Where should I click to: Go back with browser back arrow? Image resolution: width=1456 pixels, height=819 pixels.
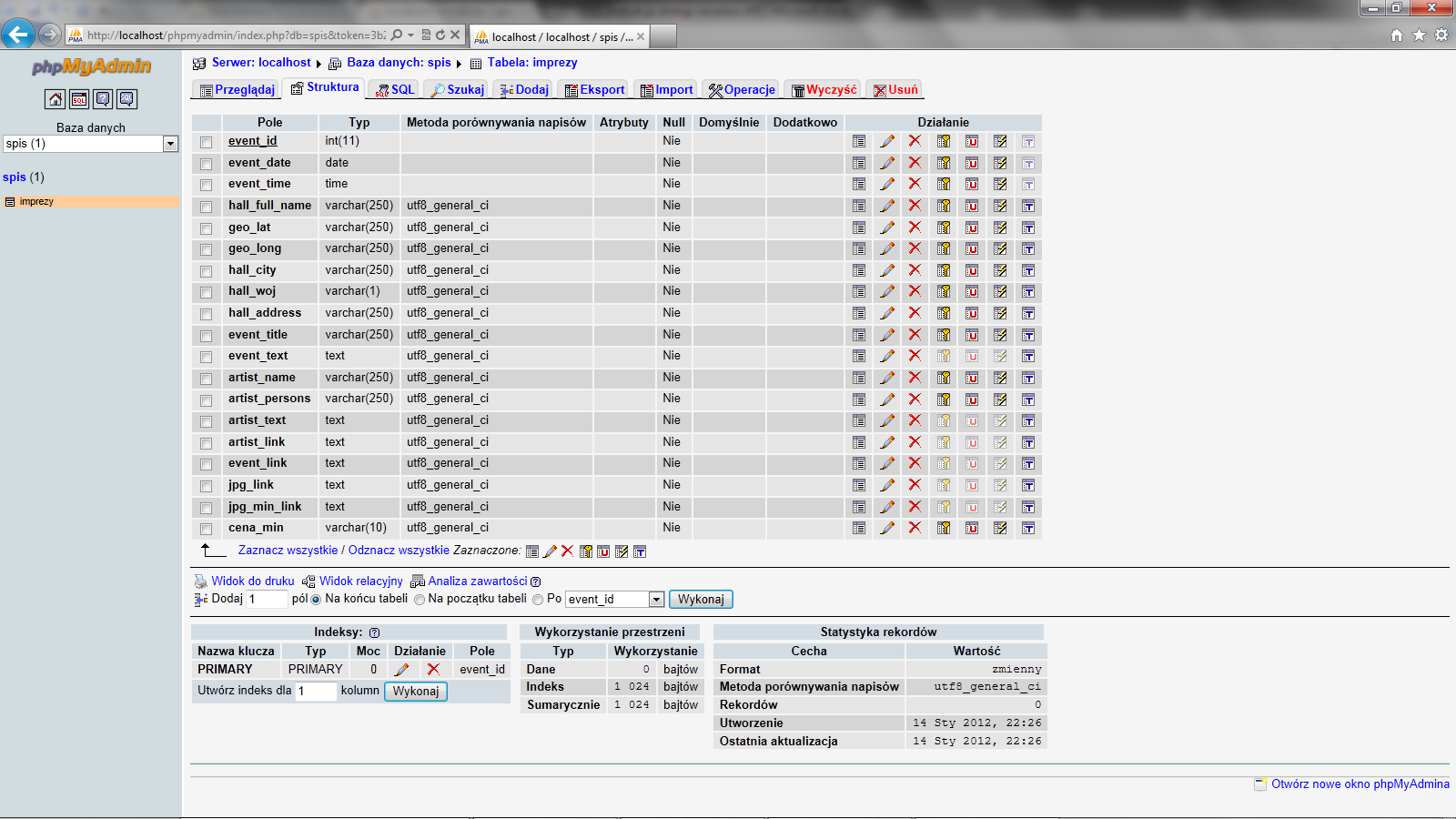[x=18, y=35]
